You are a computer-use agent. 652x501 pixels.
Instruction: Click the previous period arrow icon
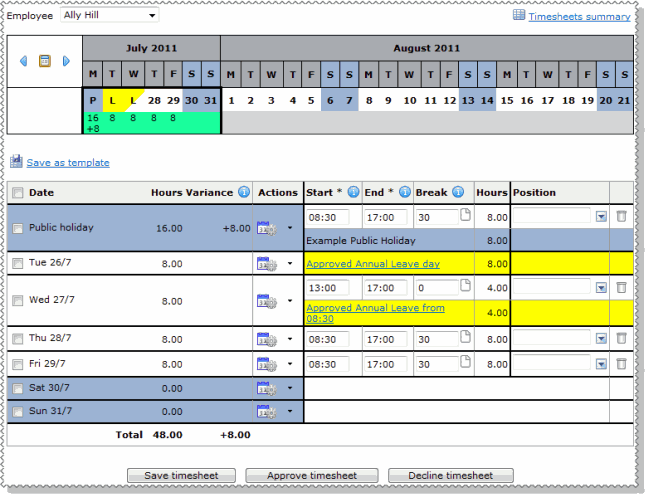click(24, 61)
